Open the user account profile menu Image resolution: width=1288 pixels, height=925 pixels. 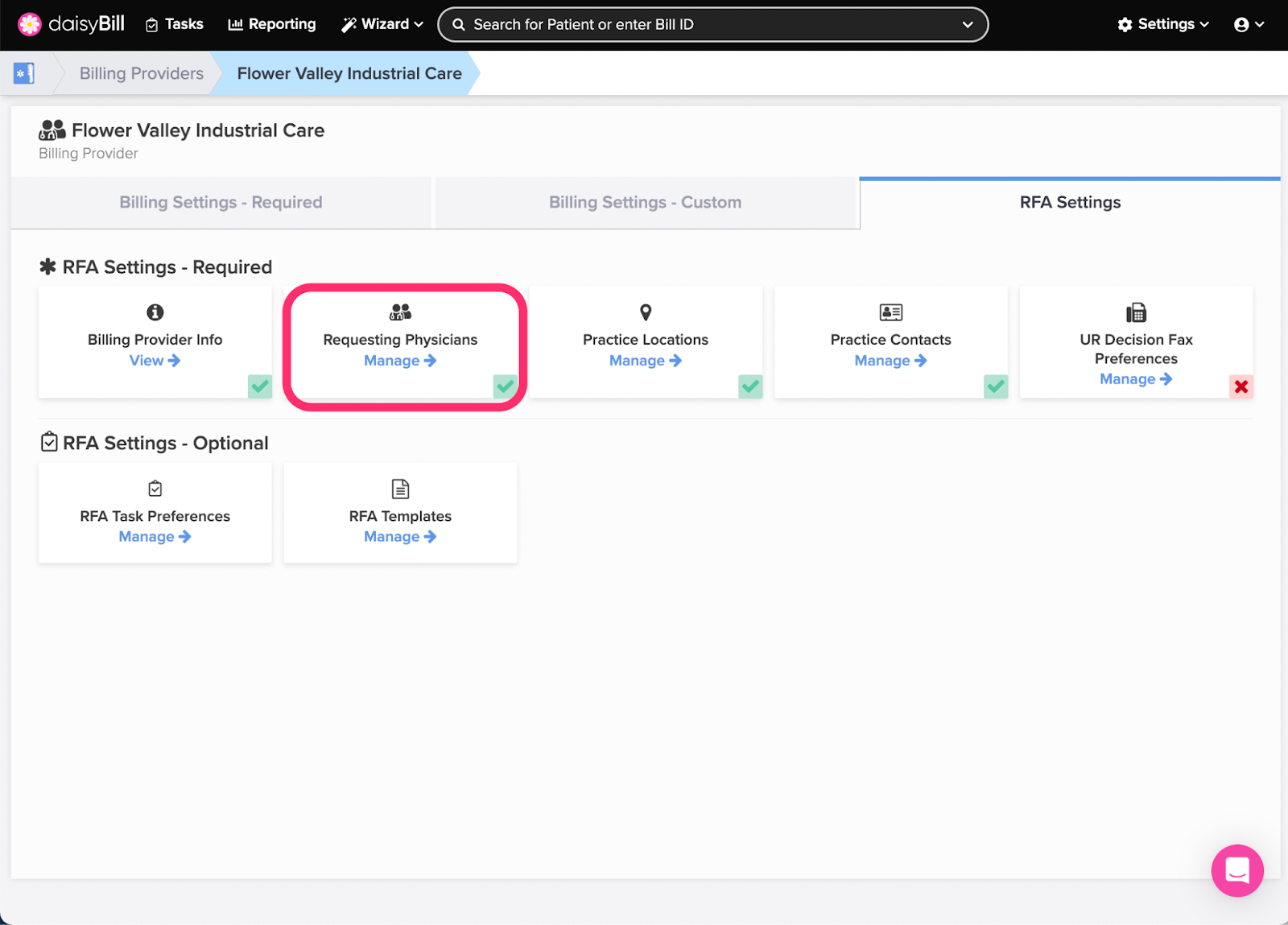[x=1249, y=25]
